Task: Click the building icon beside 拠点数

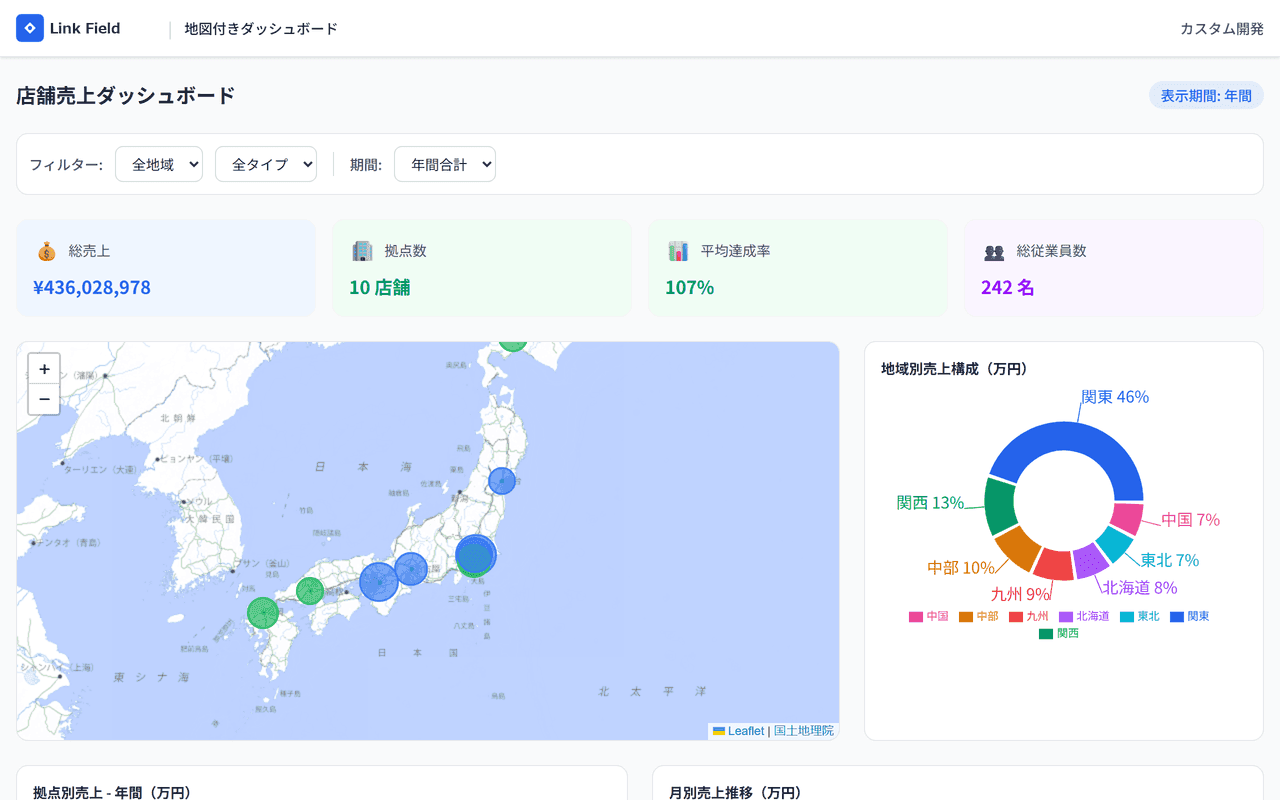Action: click(362, 251)
